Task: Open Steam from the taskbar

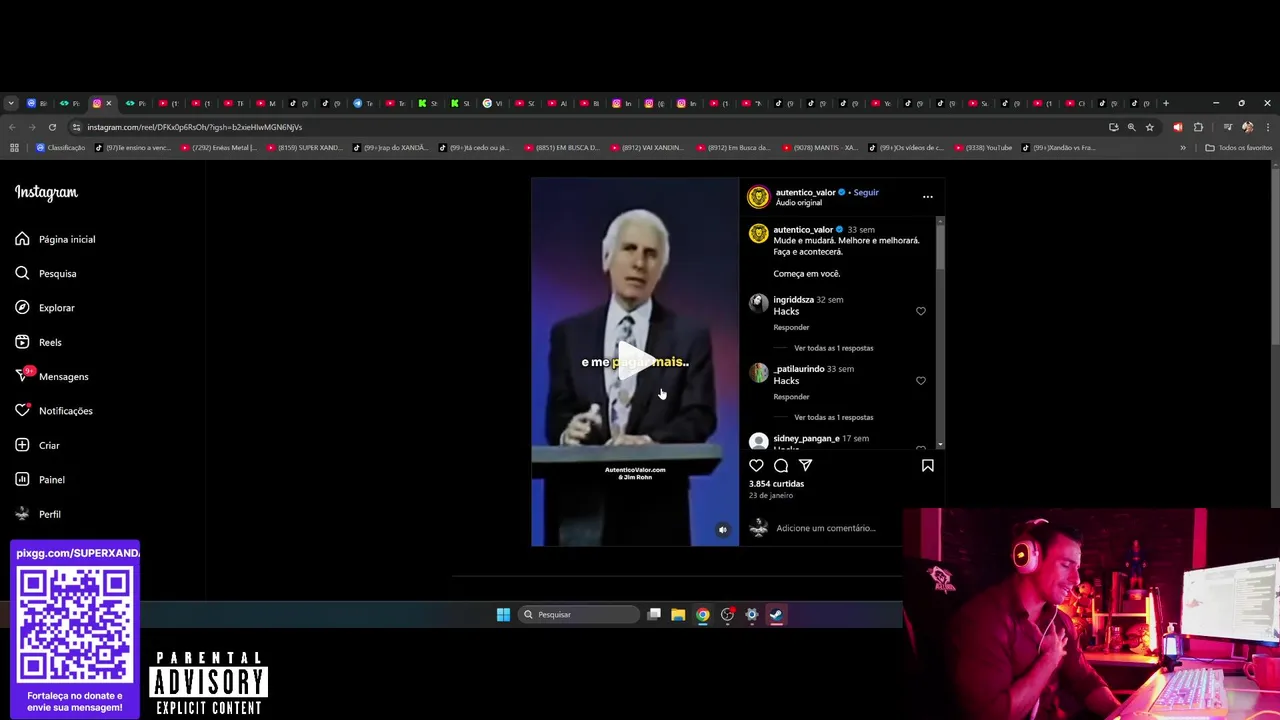Action: pyautogui.click(x=776, y=615)
